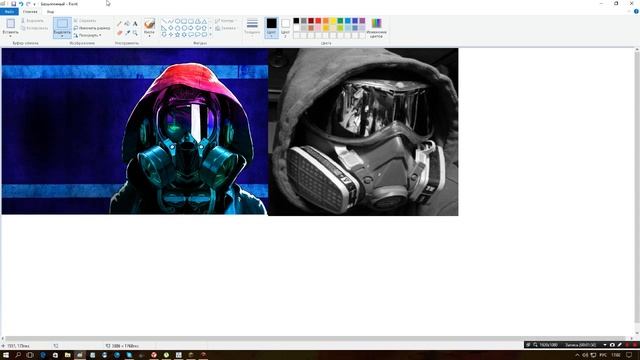Select the Color picker eyedropper tool
Viewport: 640px width, 360px height.
tap(127, 32)
